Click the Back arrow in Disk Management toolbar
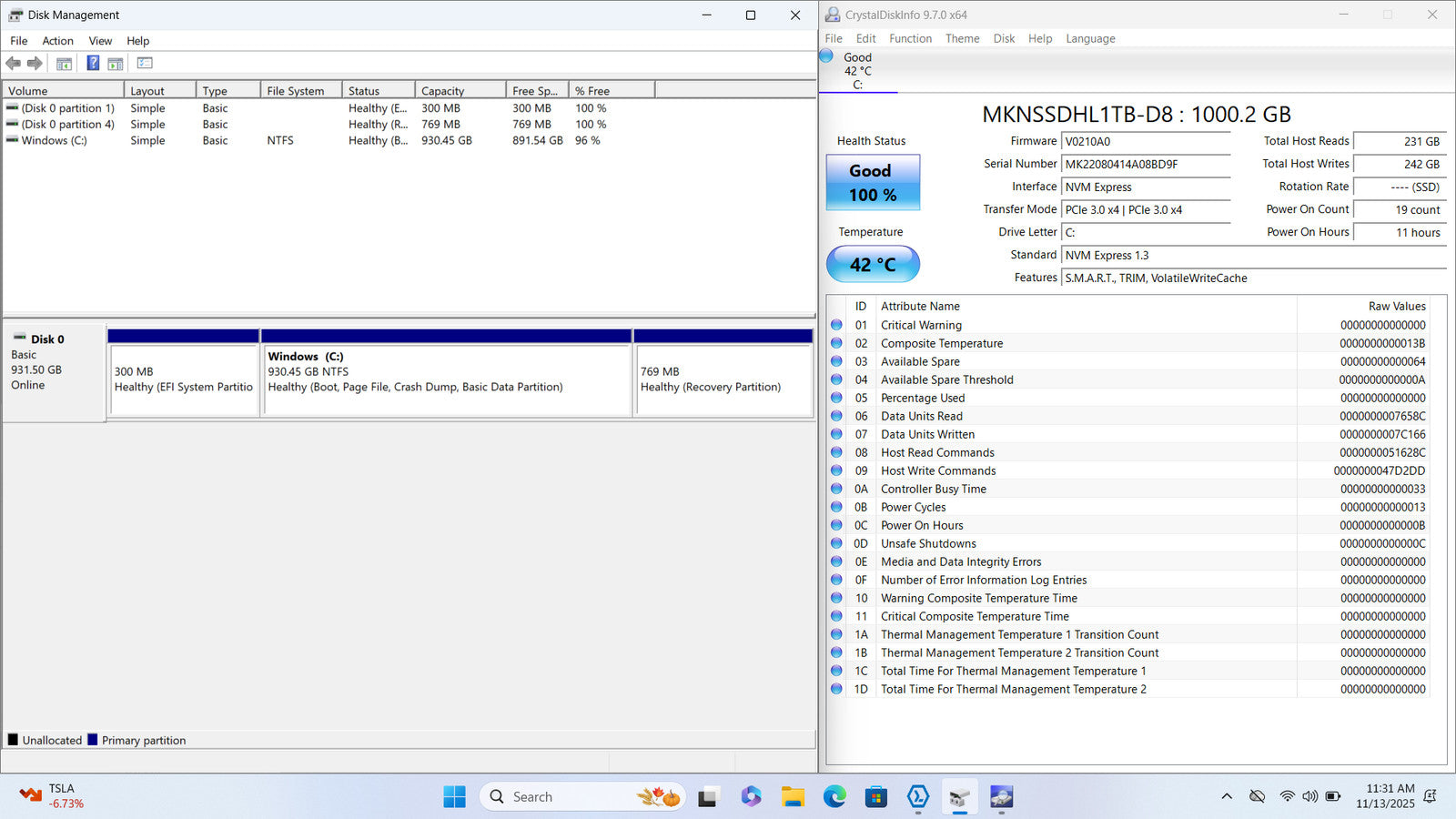Viewport: 1456px width, 819px height. pos(13,64)
